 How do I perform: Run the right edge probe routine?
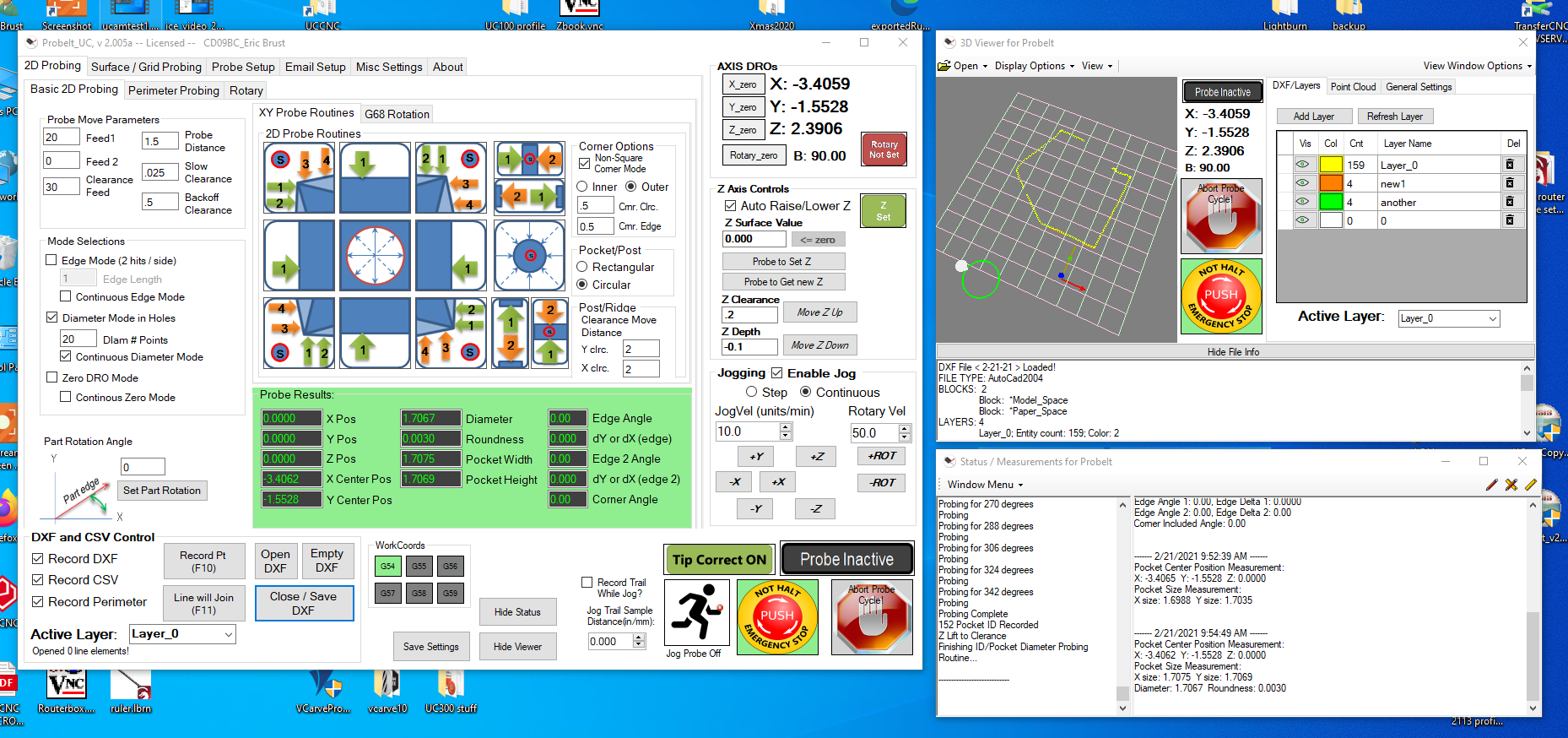[451, 256]
